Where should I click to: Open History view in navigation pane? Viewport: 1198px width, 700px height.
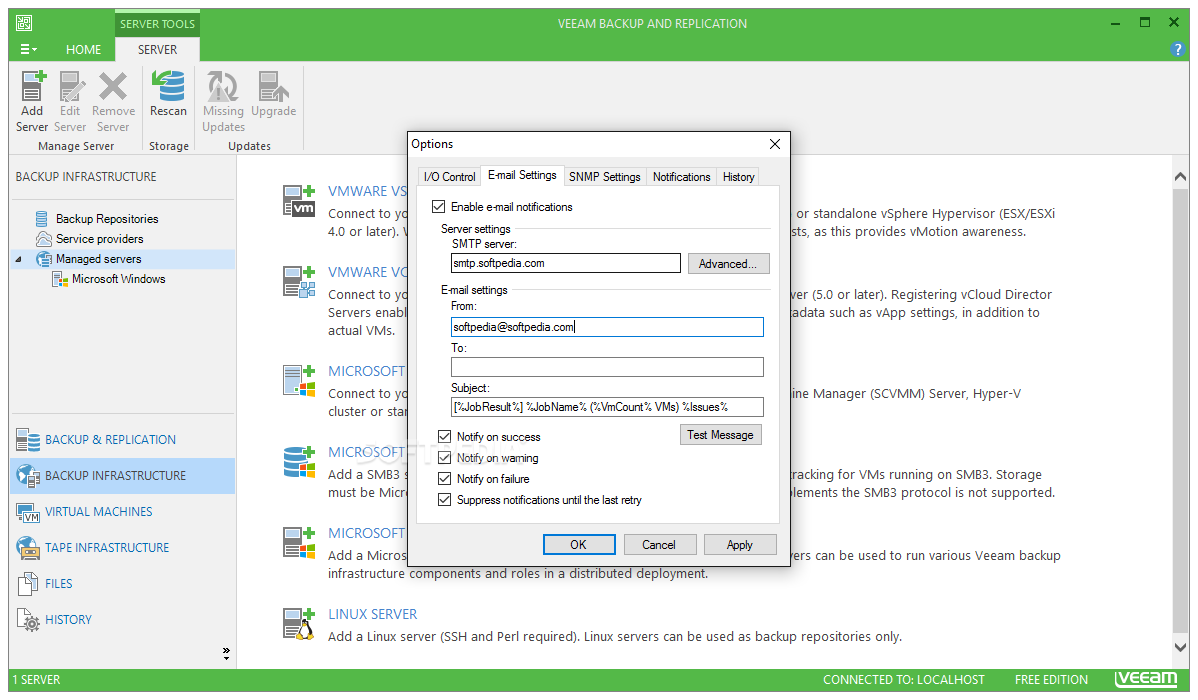[122, 619]
